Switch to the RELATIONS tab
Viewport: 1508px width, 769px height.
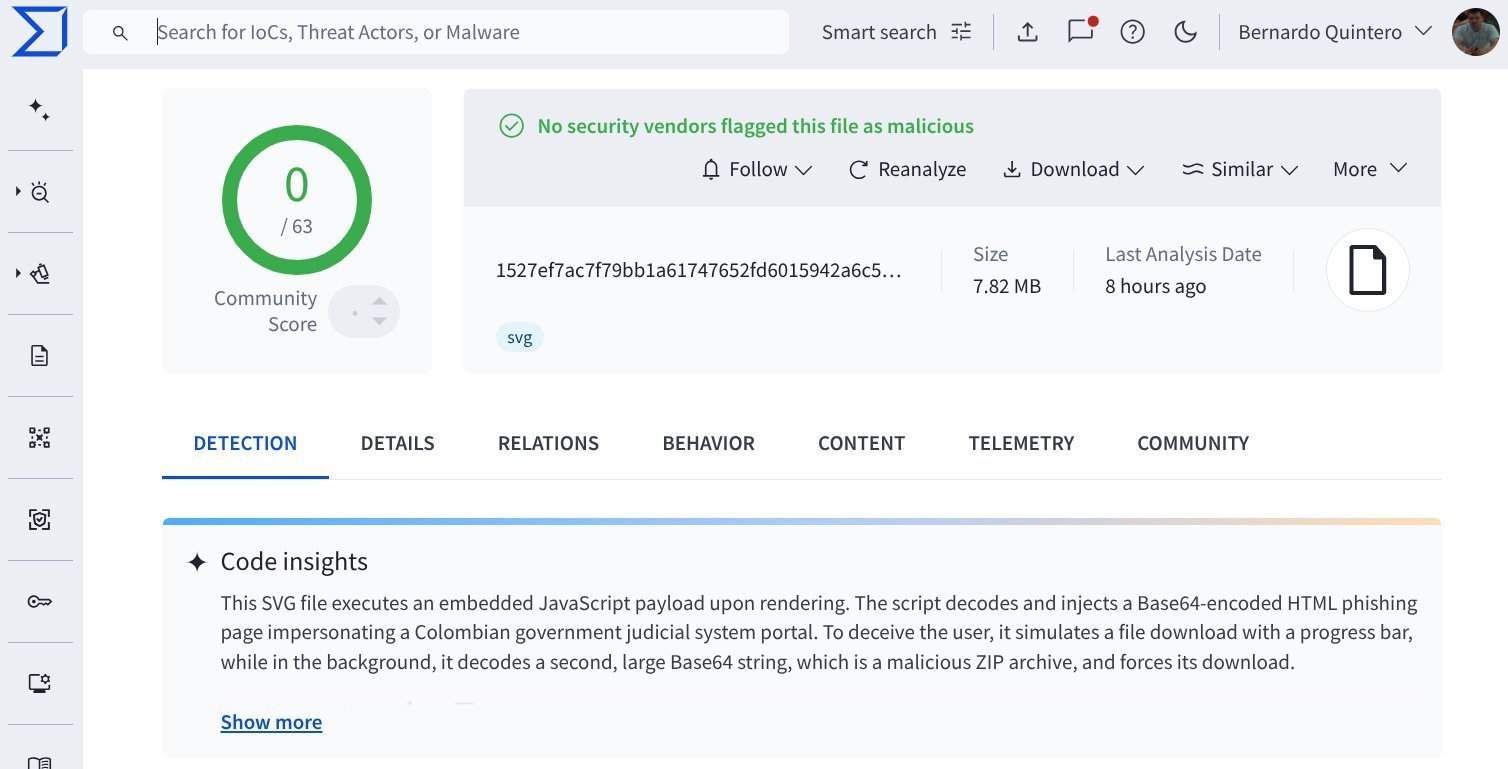(x=548, y=444)
